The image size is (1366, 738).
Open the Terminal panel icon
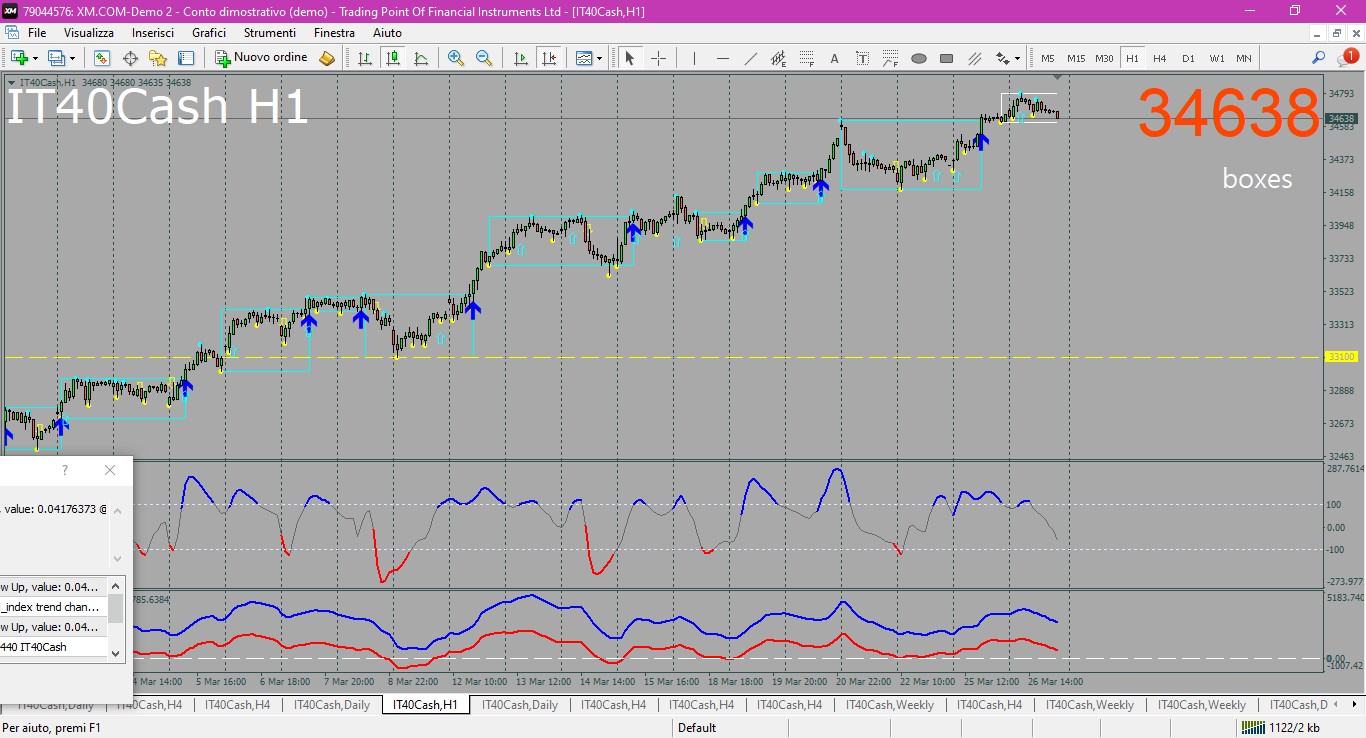tap(186, 58)
